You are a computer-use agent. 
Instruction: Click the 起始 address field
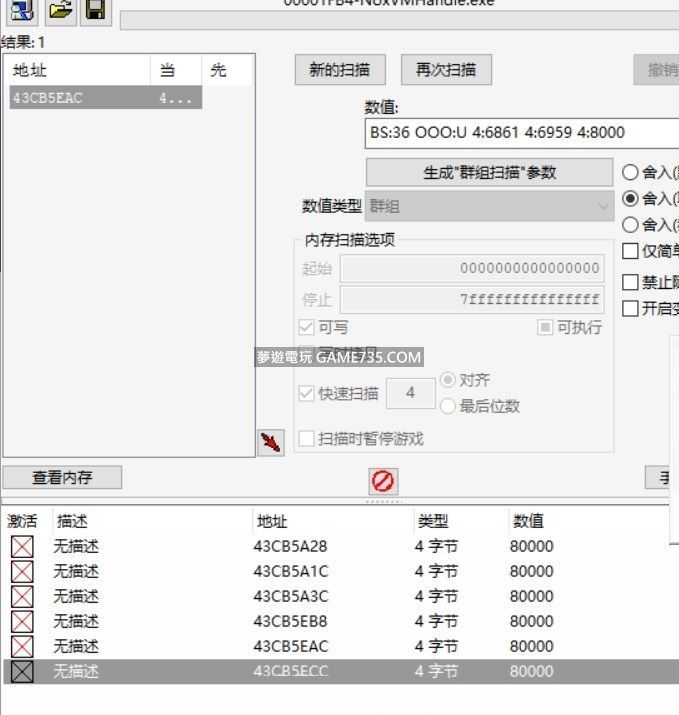tap(472, 268)
